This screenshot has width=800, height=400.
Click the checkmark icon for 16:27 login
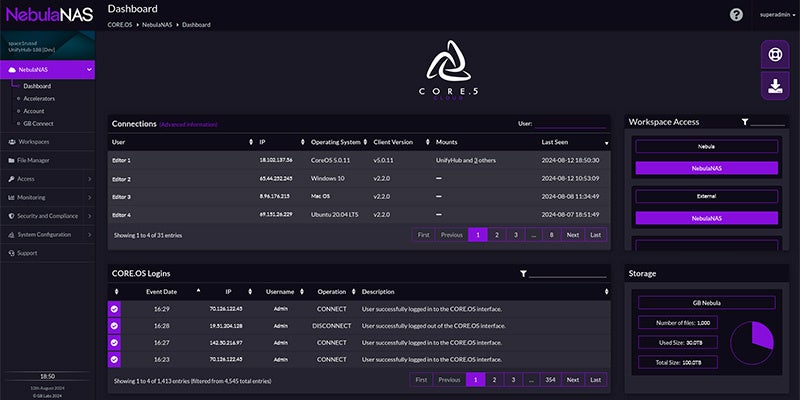[114, 342]
